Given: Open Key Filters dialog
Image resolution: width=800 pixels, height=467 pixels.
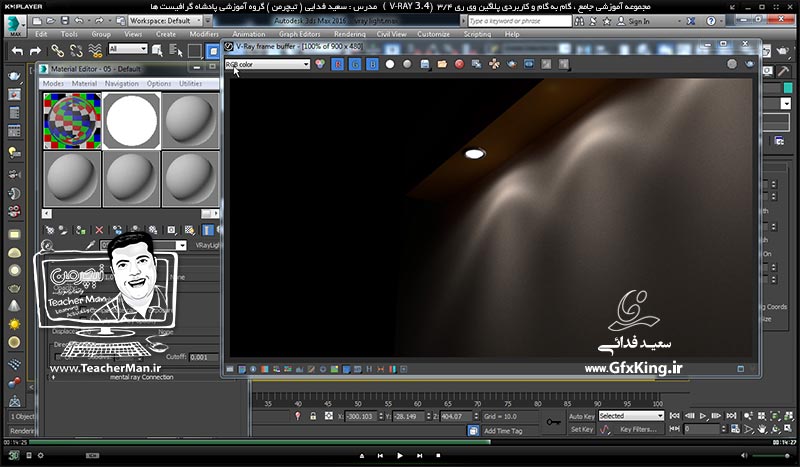Looking at the screenshot, I should (638, 429).
